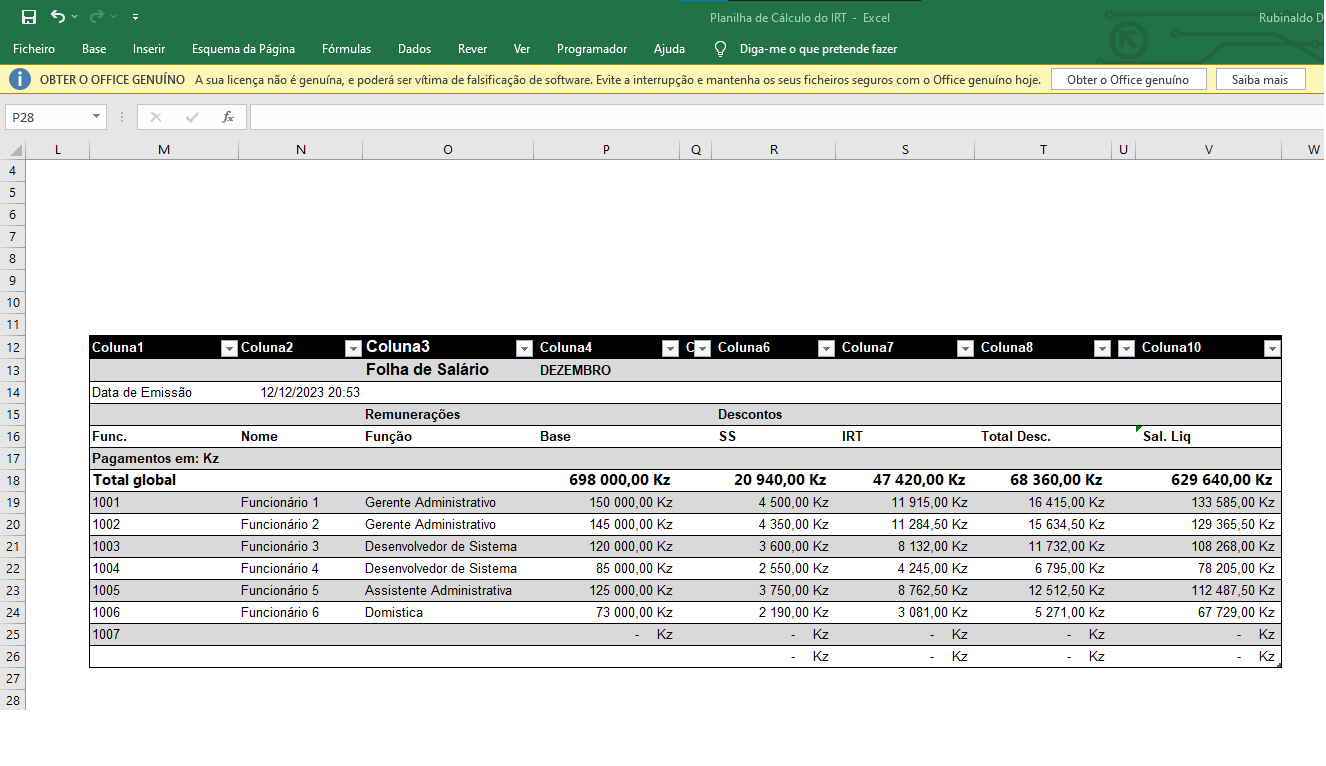The width and height of the screenshot is (1326, 766).
Task: Select SS value 2 190,00 Kz
Action: (773, 612)
